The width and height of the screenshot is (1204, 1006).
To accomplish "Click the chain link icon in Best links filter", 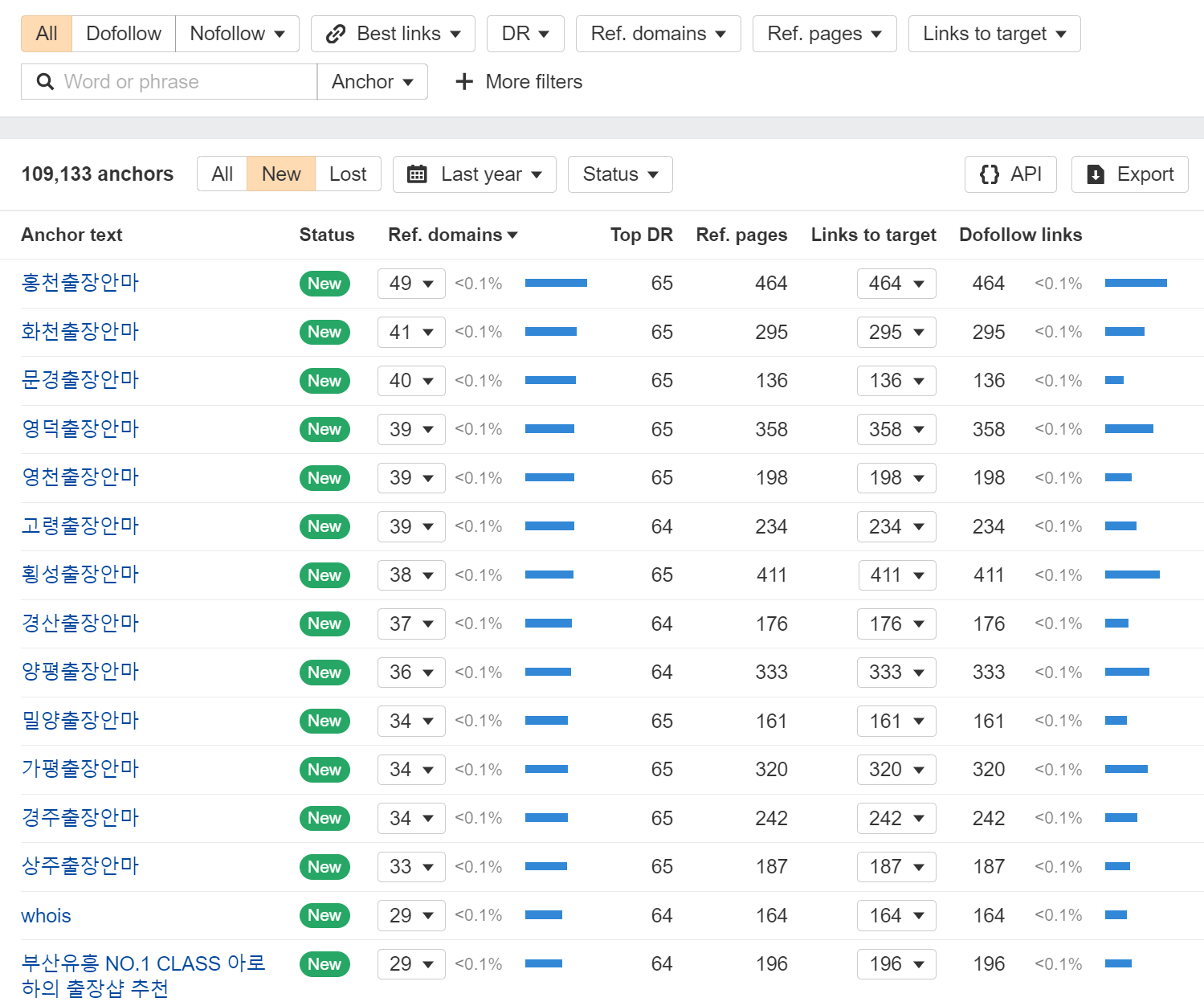I will (x=335, y=33).
